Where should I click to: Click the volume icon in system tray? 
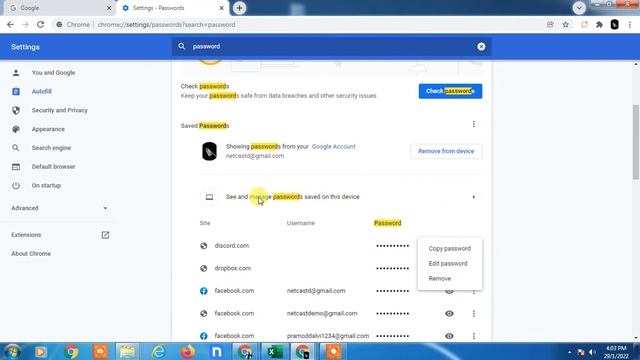592,352
